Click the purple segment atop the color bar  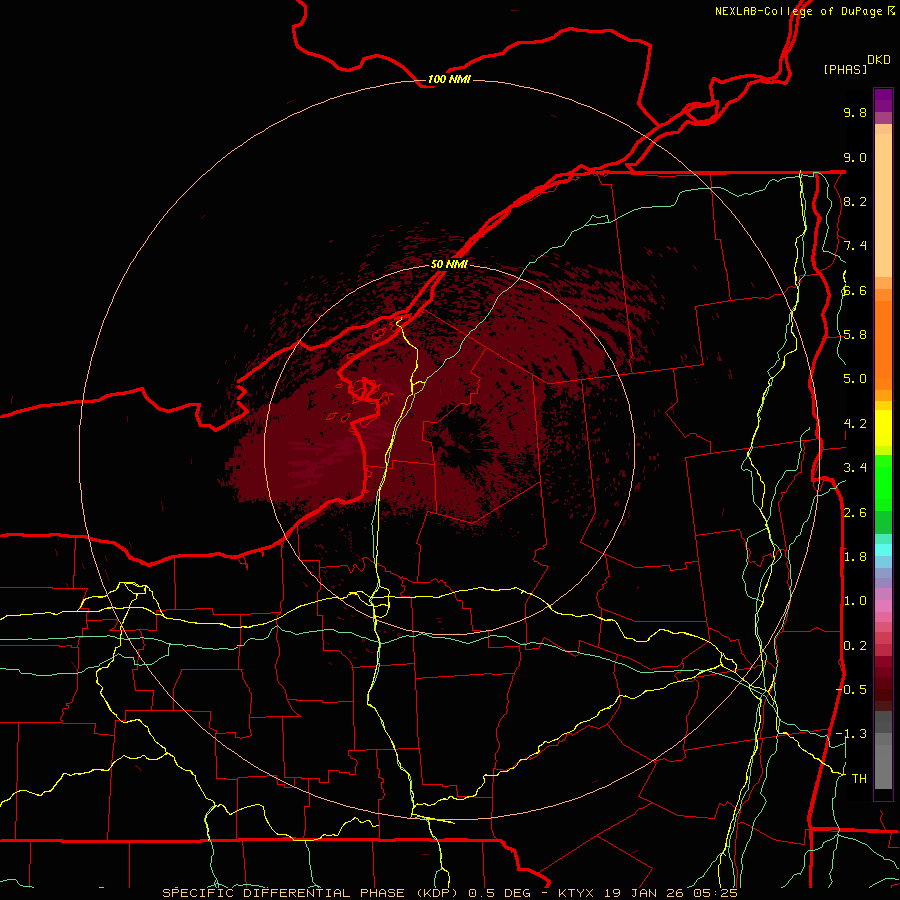(883, 100)
